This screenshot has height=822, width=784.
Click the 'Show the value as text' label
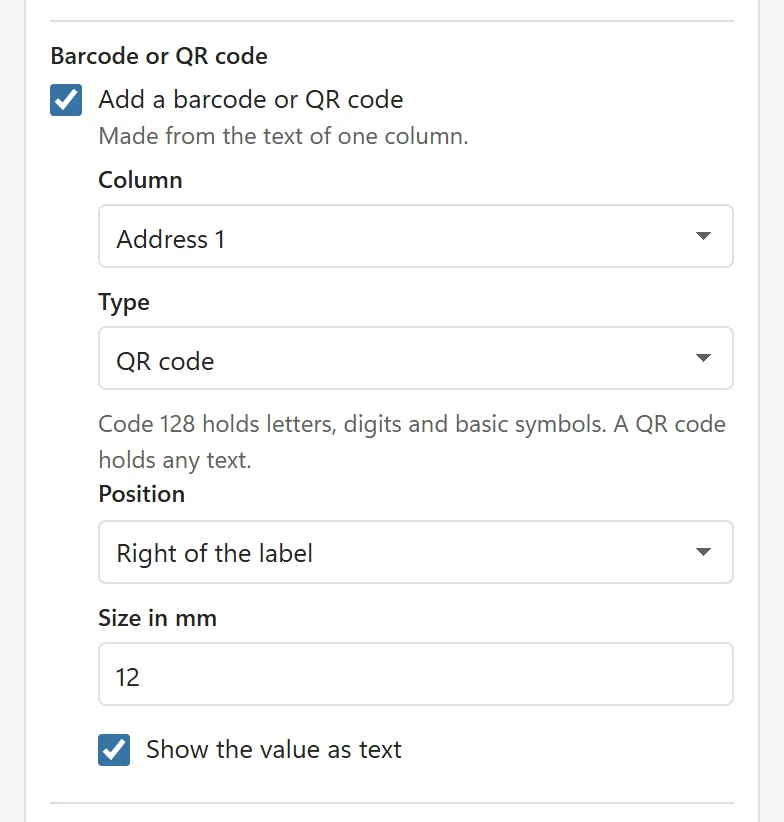point(274,750)
